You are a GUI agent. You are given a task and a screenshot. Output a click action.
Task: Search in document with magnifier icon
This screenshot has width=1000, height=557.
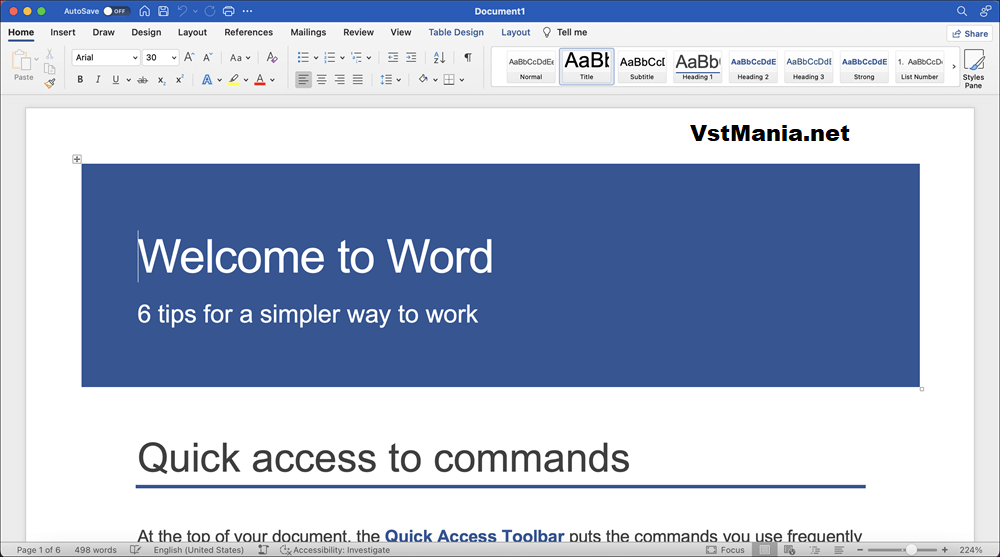(962, 11)
